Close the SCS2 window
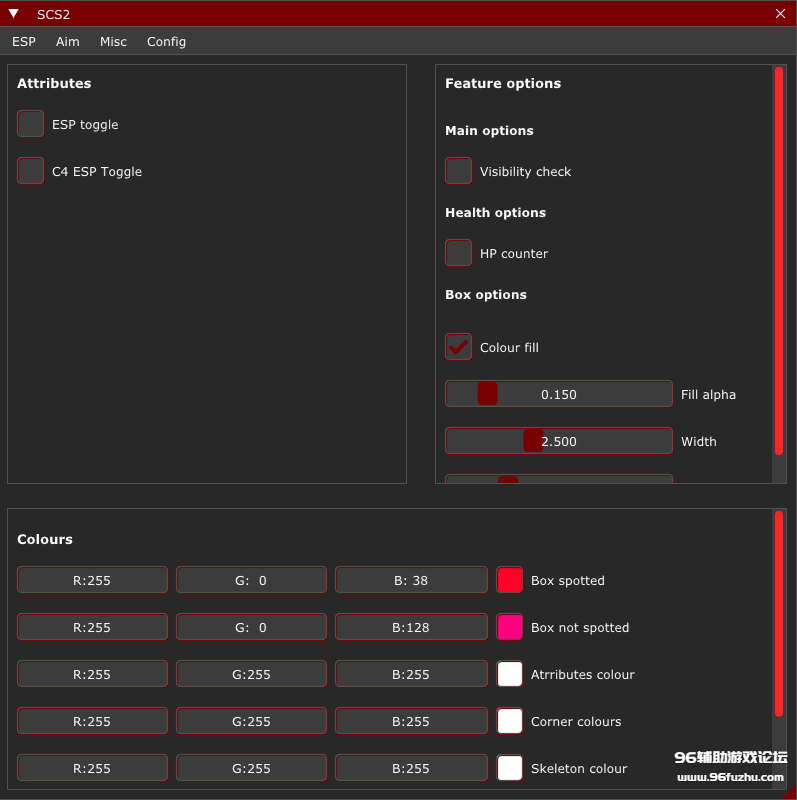 [780, 14]
